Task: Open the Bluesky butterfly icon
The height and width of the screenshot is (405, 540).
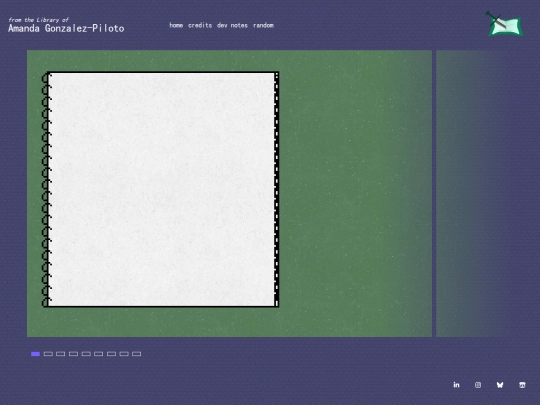Action: point(500,385)
